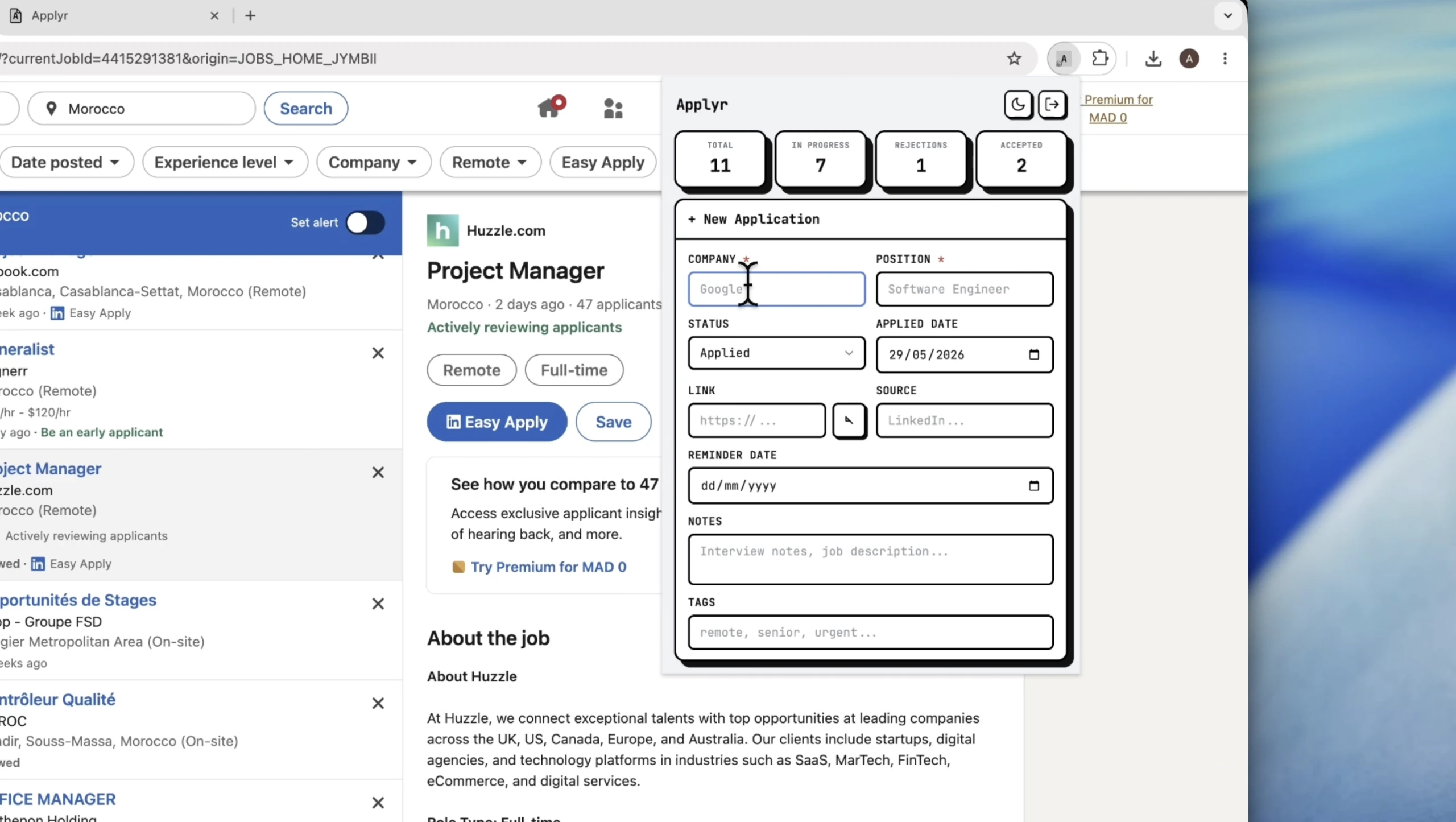Screen dimensions: 1456x822
Task: Click the LinkedIn Home icon with notification
Action: [x=551, y=106]
